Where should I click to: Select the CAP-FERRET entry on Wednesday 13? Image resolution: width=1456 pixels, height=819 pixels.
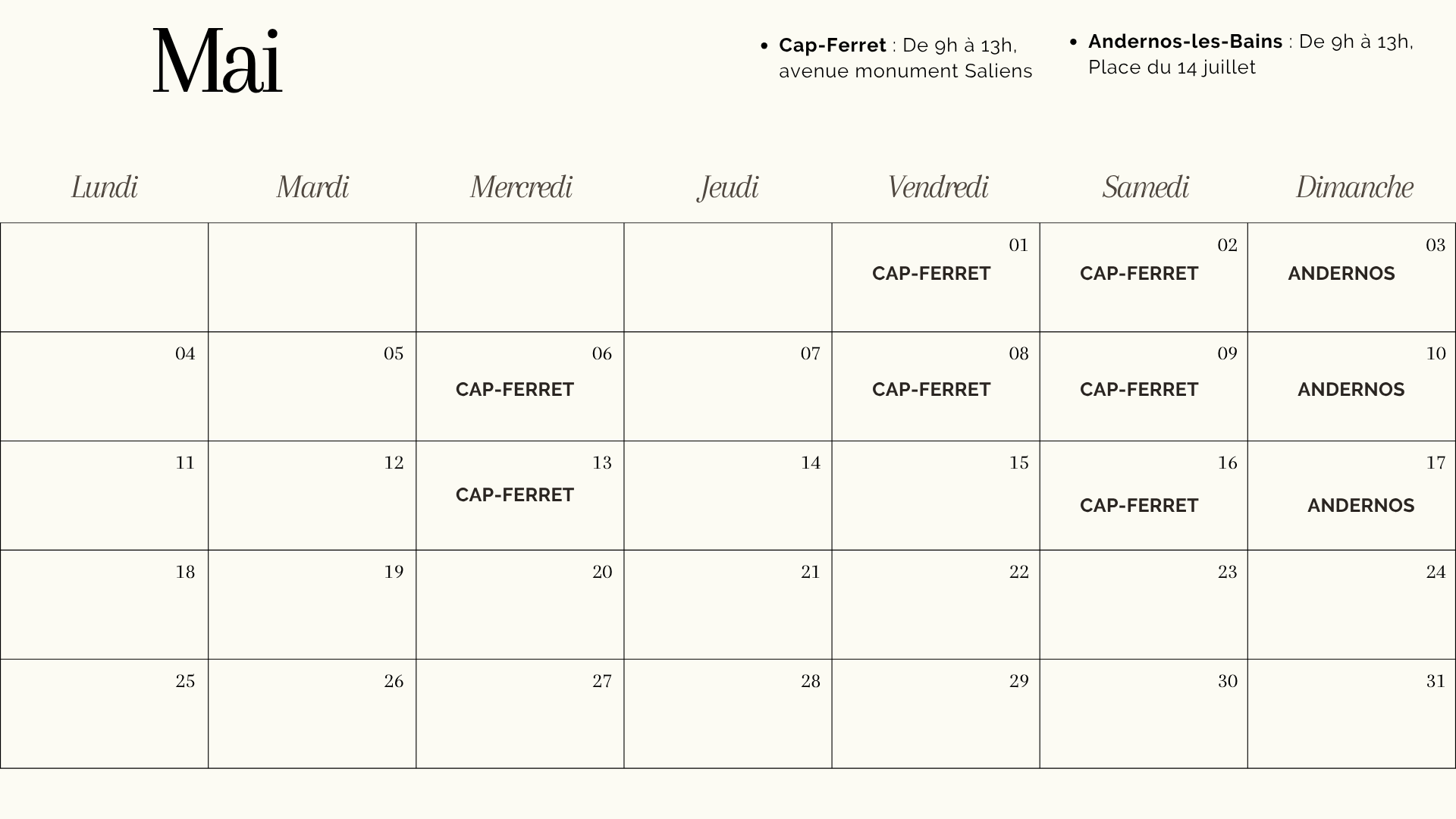point(514,495)
